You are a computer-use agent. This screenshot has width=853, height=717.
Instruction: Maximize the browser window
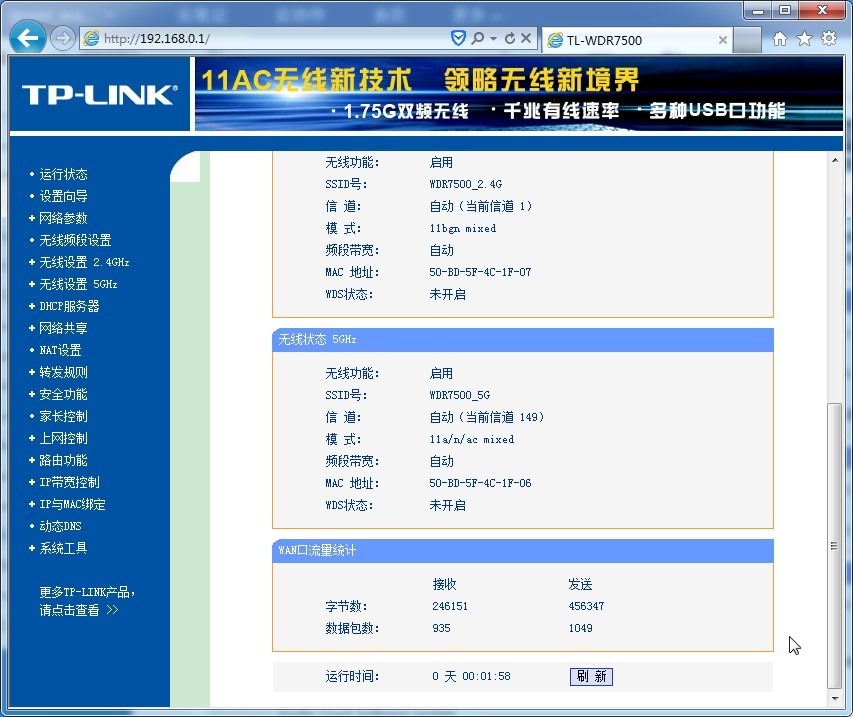coord(784,10)
